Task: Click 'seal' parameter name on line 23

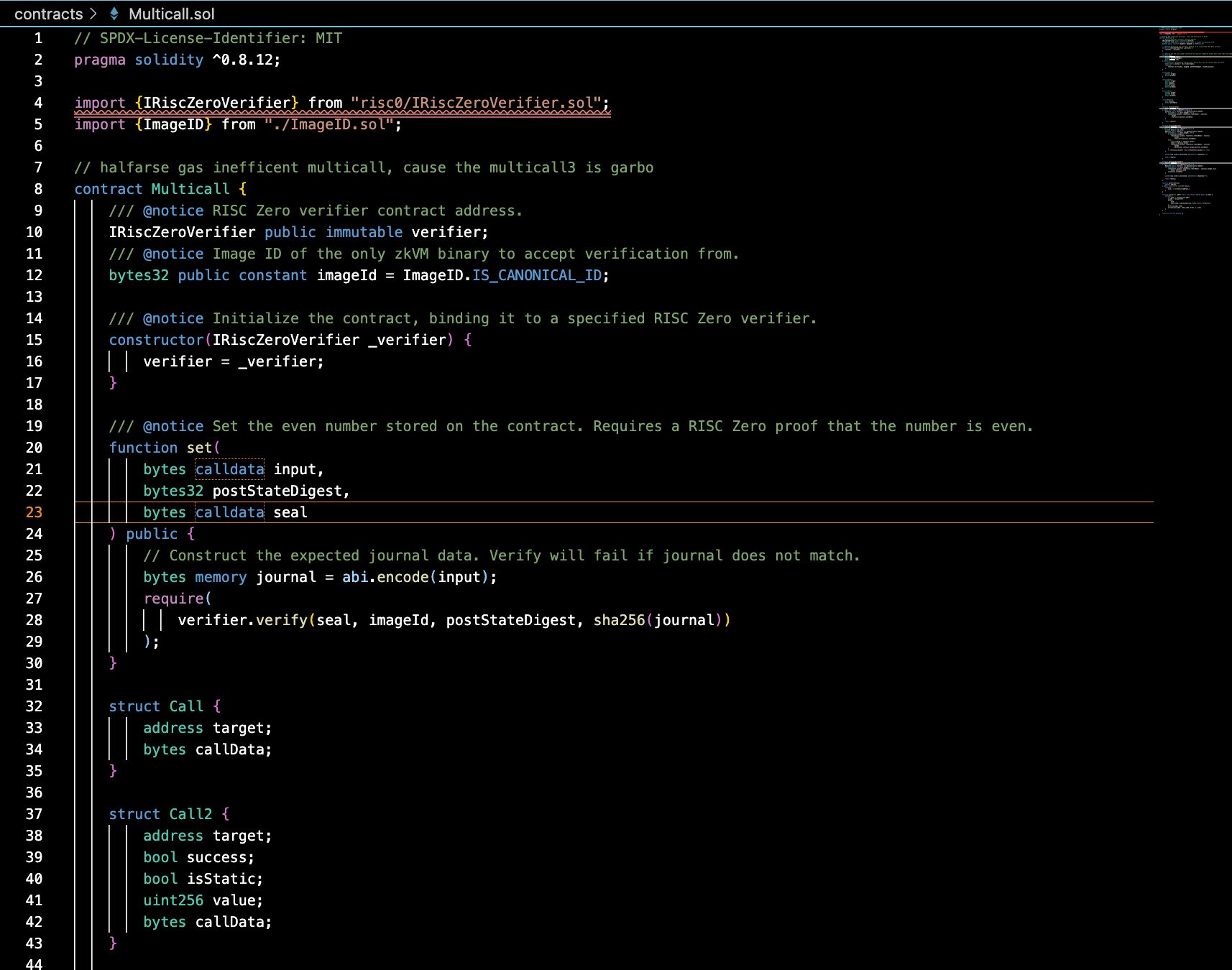Action: tap(290, 512)
